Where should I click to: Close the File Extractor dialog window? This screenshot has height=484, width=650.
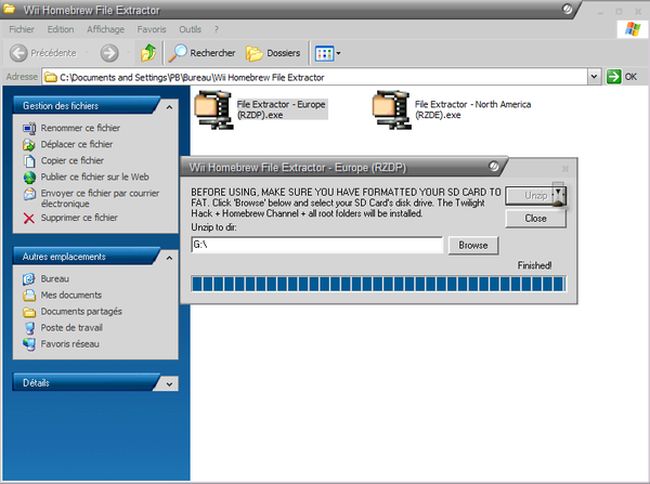(x=565, y=169)
